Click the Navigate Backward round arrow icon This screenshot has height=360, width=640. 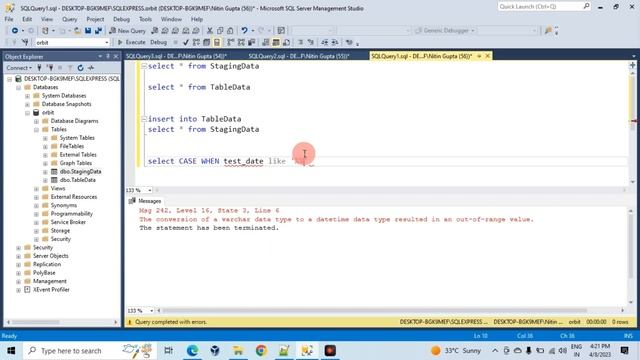click(15, 31)
